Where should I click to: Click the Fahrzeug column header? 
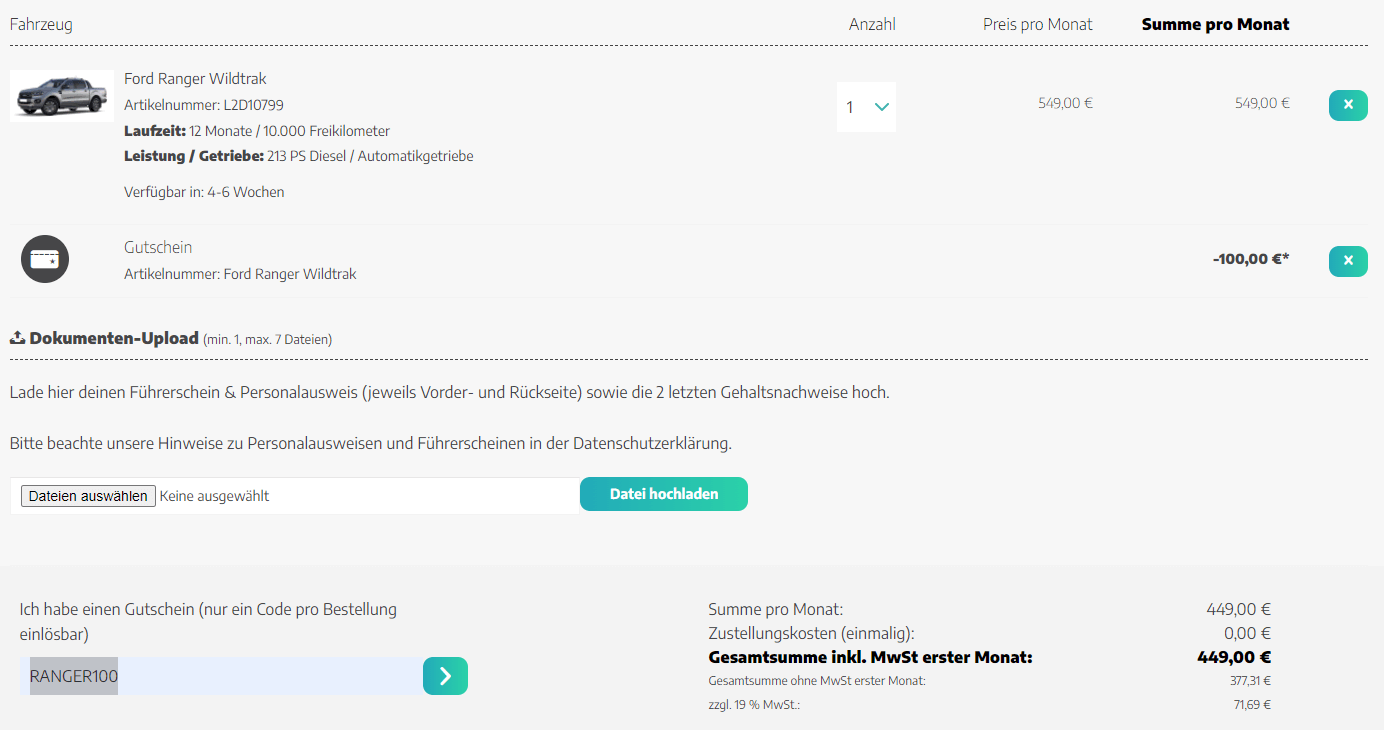pos(41,24)
